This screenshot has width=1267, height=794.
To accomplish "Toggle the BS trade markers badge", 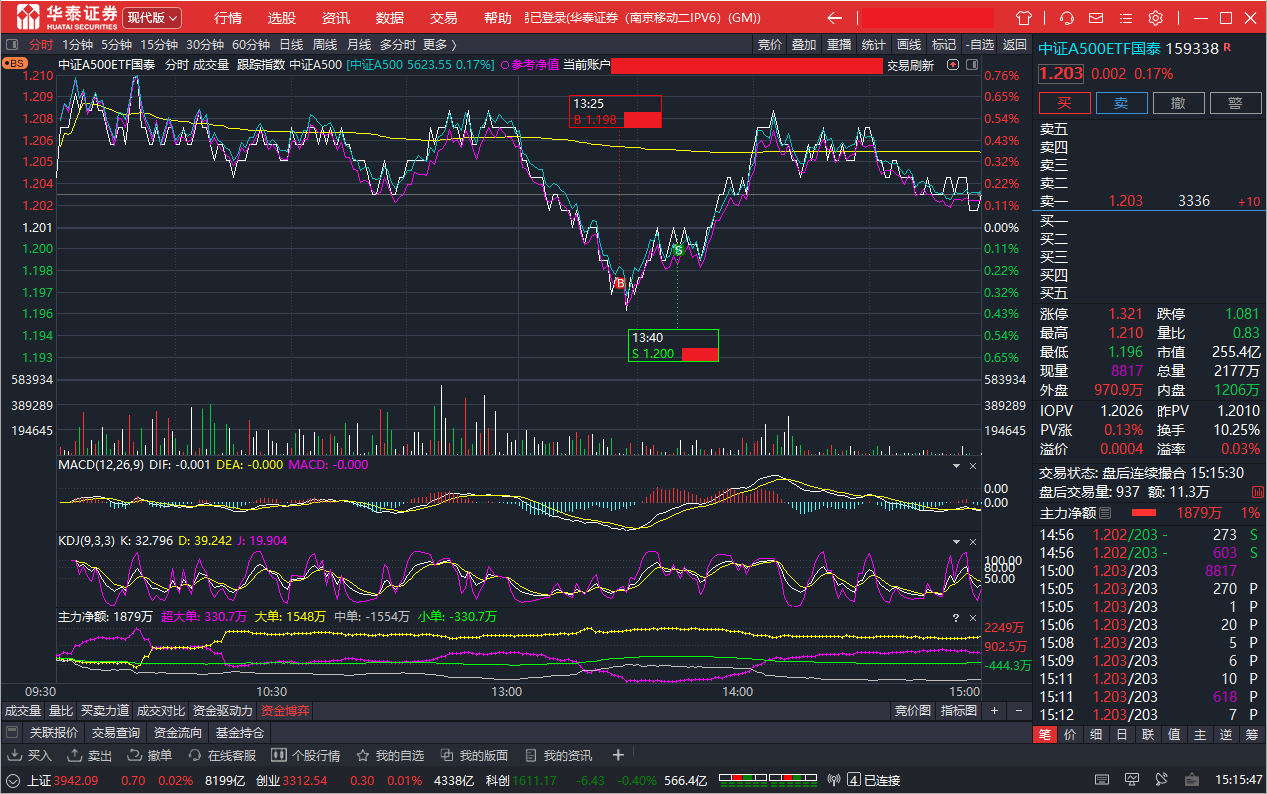I will click(x=15, y=63).
